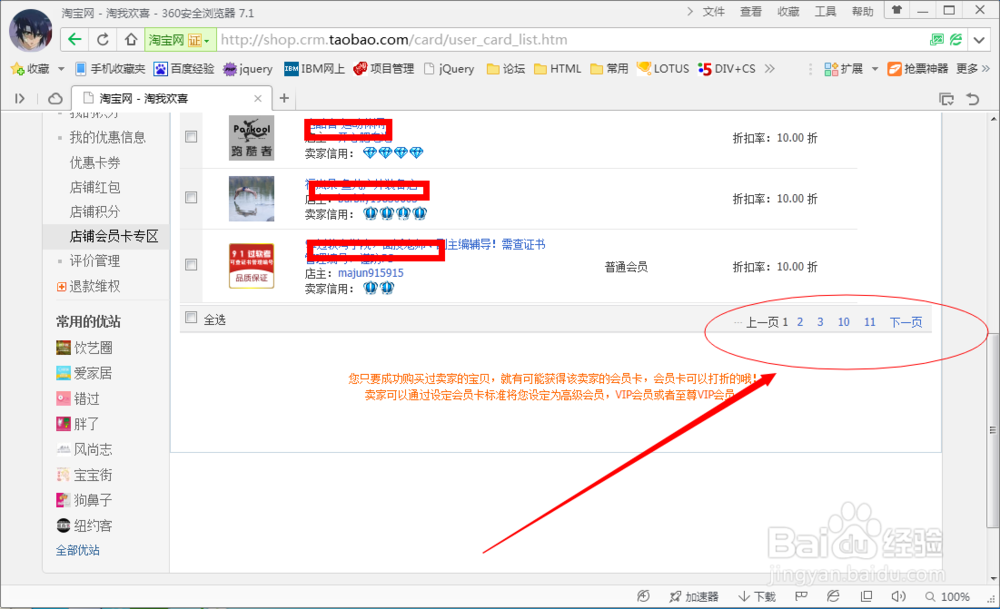Open the 工具 menu in title bar

click(x=827, y=11)
